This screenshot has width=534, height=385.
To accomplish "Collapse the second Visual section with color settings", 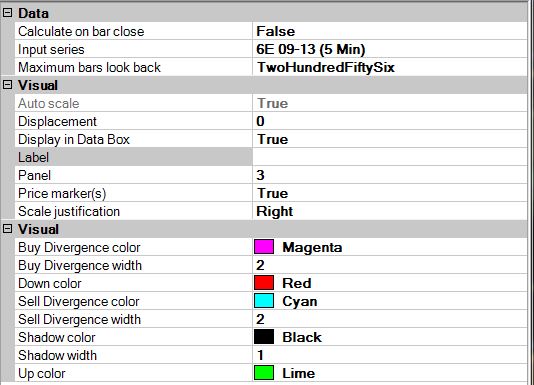I will coord(7,229).
